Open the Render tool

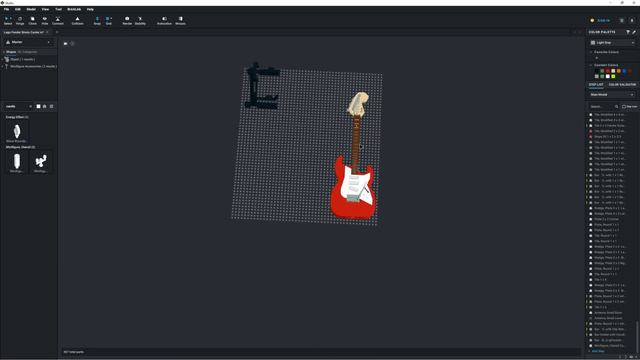click(127, 21)
